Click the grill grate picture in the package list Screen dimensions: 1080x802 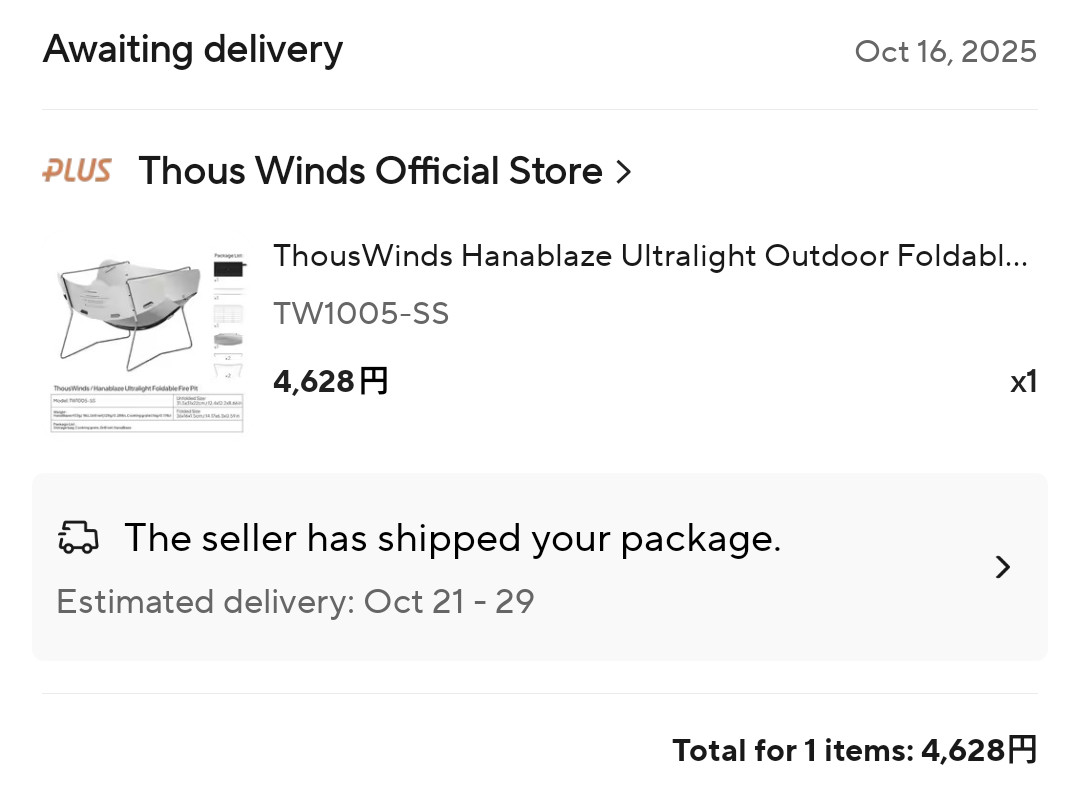tap(229, 314)
